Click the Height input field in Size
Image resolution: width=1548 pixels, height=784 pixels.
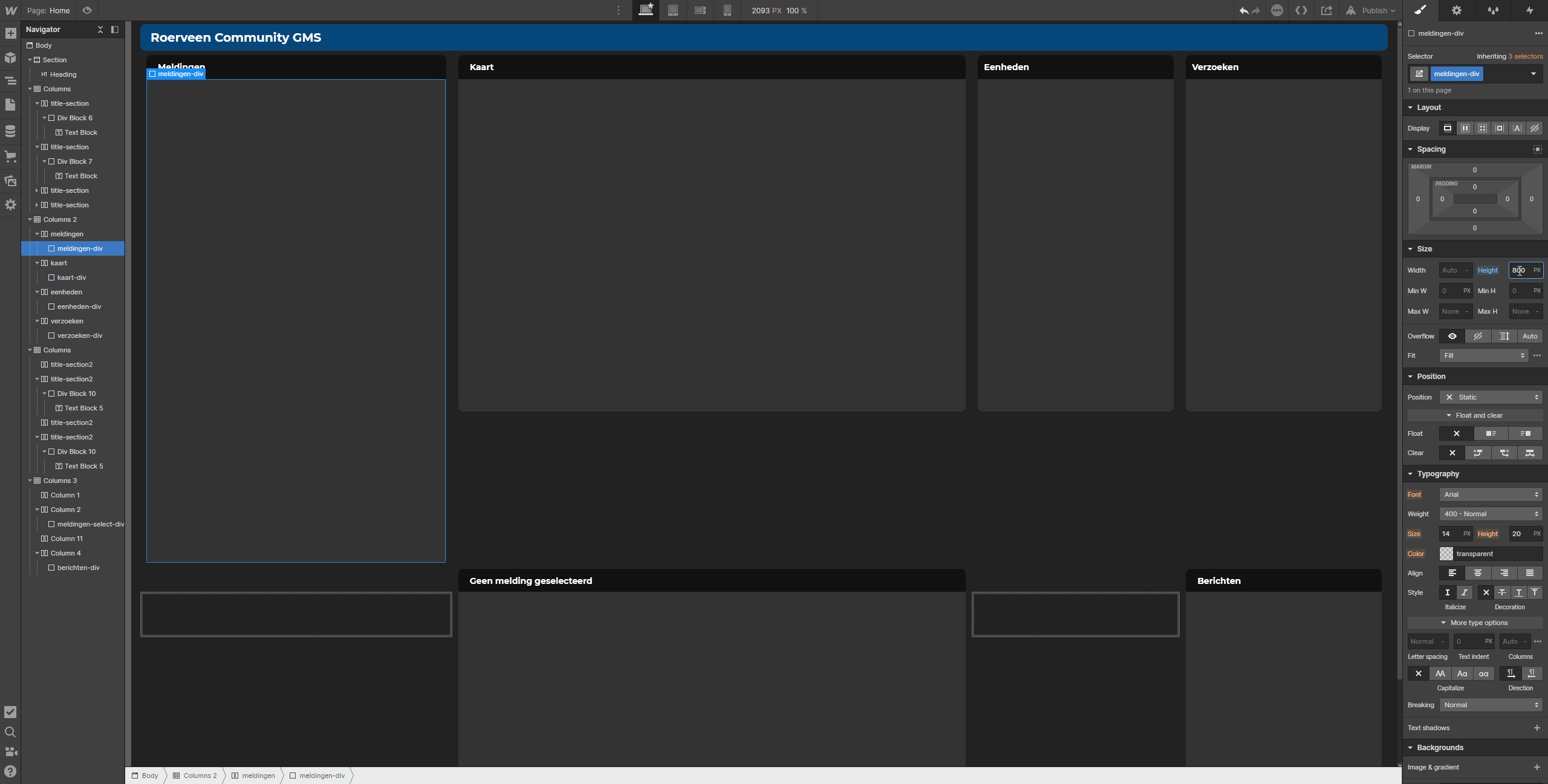(x=1520, y=270)
